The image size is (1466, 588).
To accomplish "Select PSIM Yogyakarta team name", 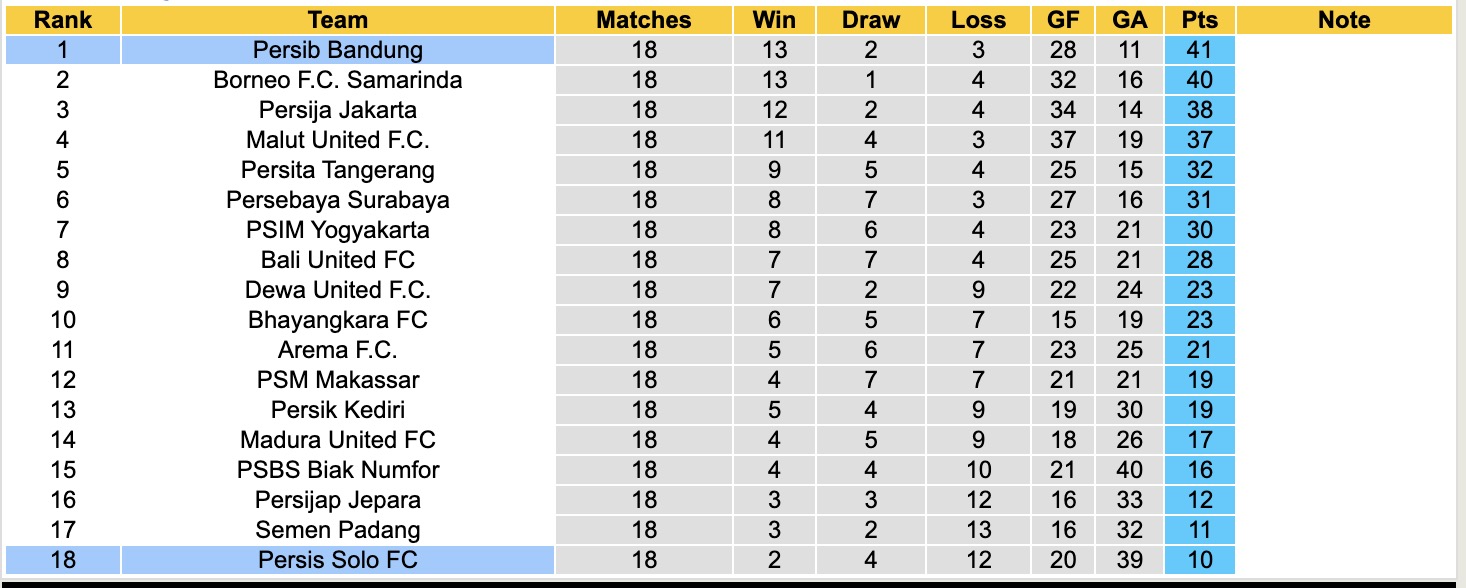I will (x=338, y=230).
